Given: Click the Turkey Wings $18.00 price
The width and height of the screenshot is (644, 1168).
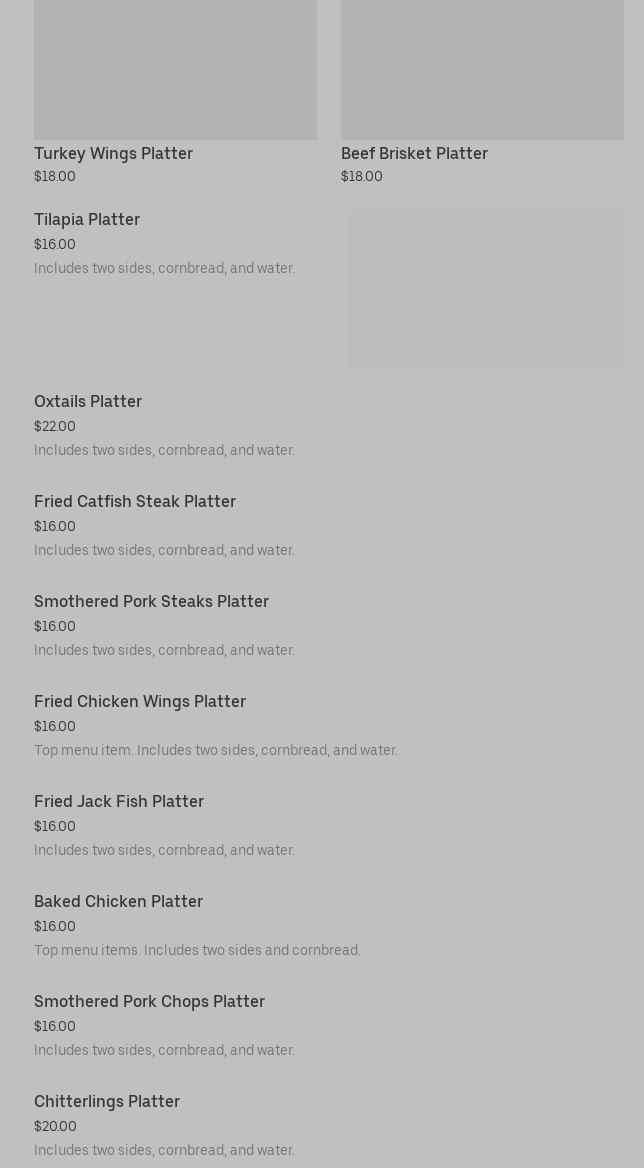Looking at the screenshot, I should click(55, 176).
